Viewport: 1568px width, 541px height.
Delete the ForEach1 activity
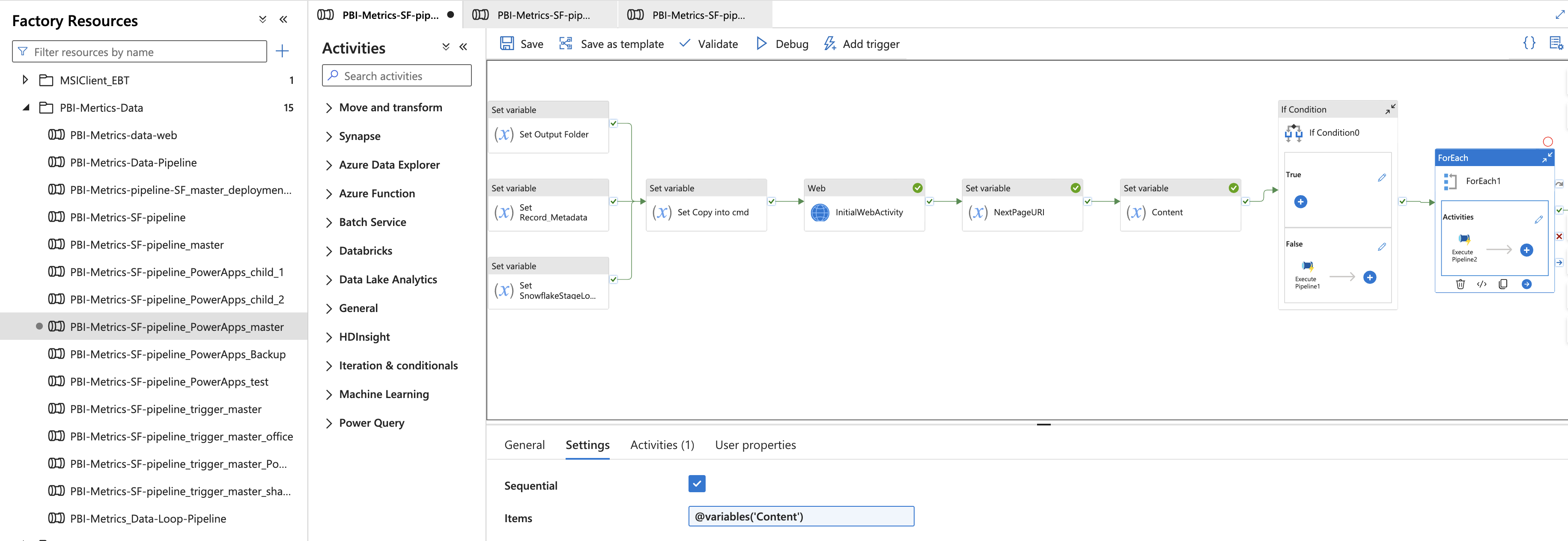(1460, 284)
